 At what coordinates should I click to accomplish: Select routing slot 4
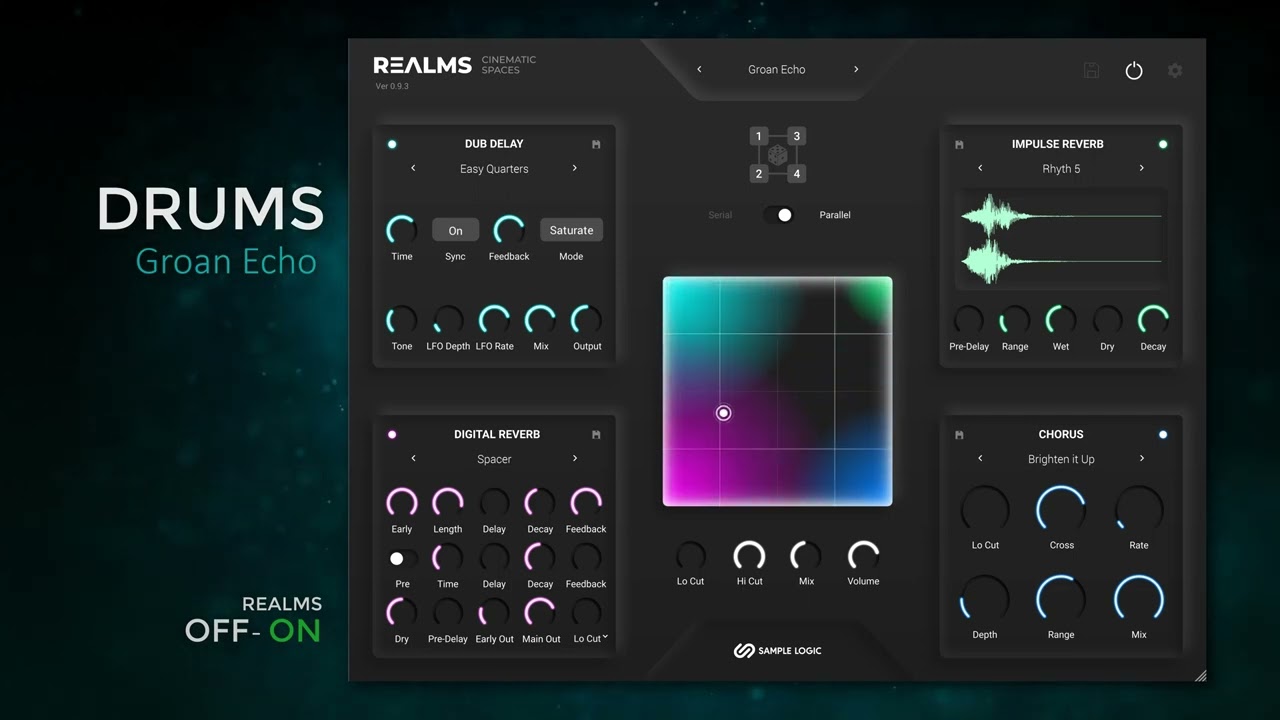pyautogui.click(x=796, y=174)
